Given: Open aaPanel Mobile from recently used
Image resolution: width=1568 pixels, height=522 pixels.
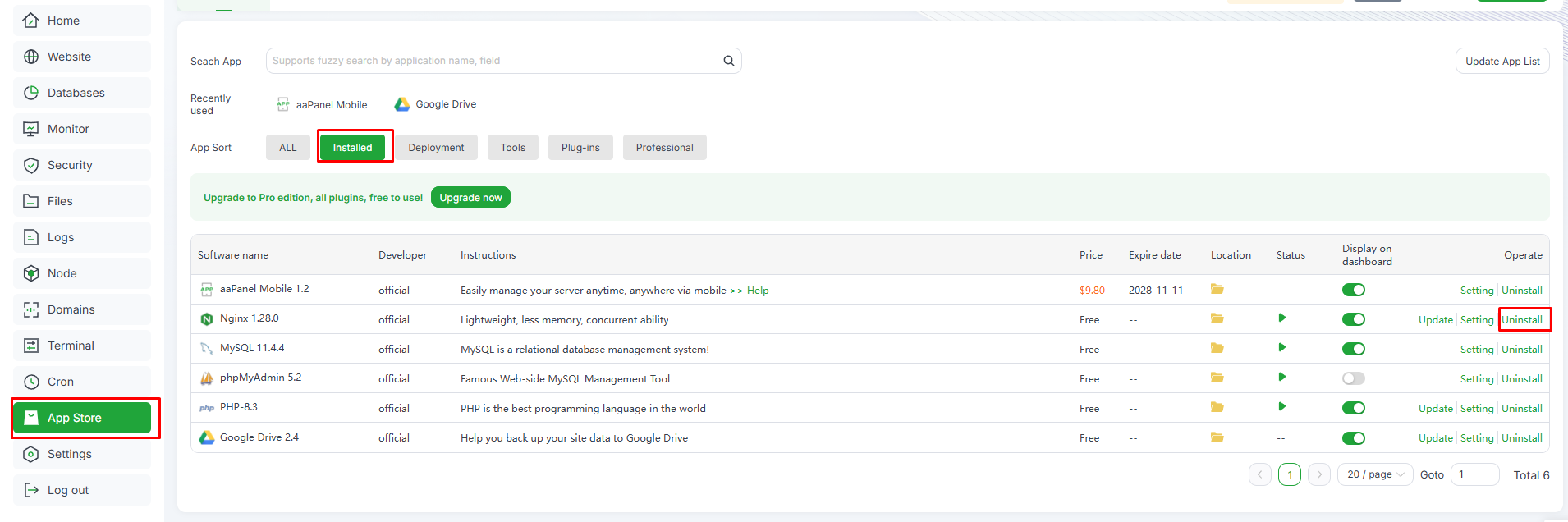Looking at the screenshot, I should click(322, 105).
